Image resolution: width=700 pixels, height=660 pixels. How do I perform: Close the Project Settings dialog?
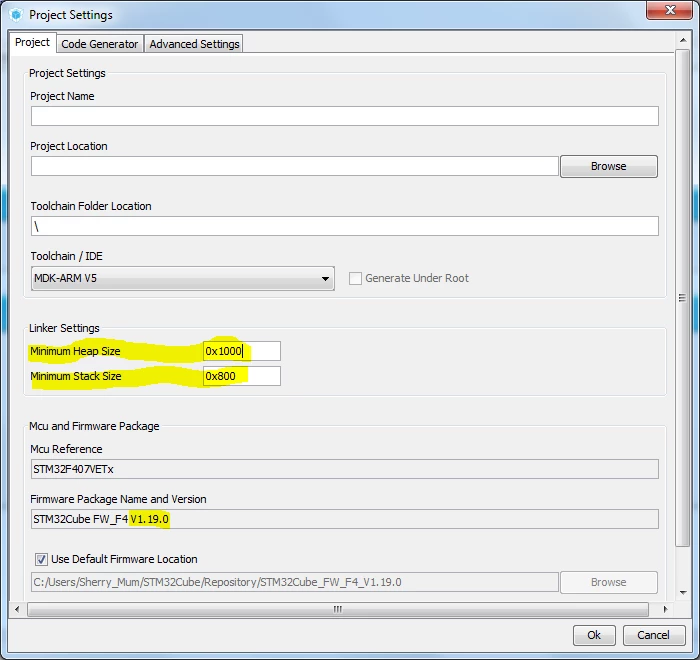coord(670,10)
